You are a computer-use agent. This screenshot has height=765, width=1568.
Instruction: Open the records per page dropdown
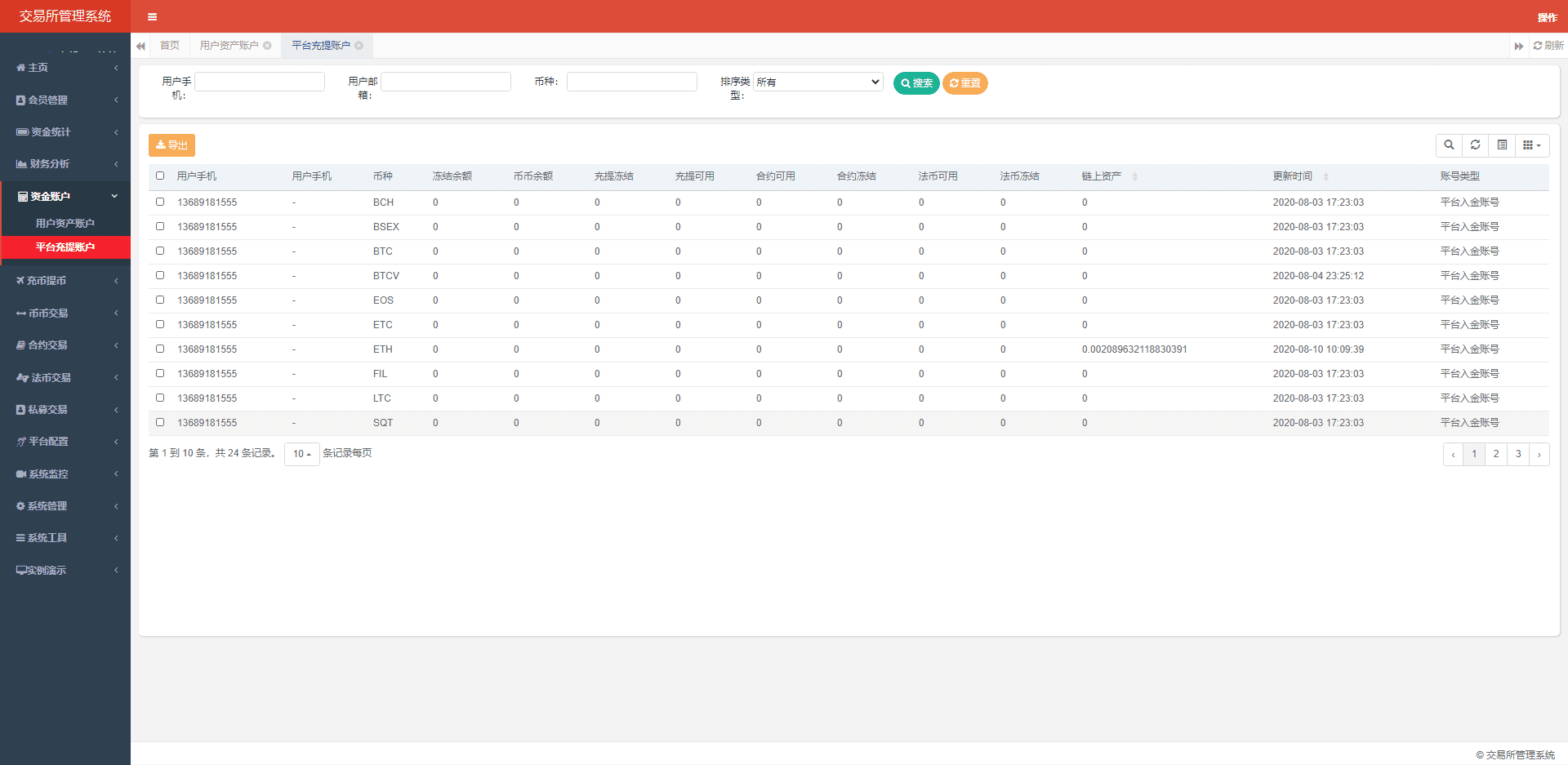301,454
